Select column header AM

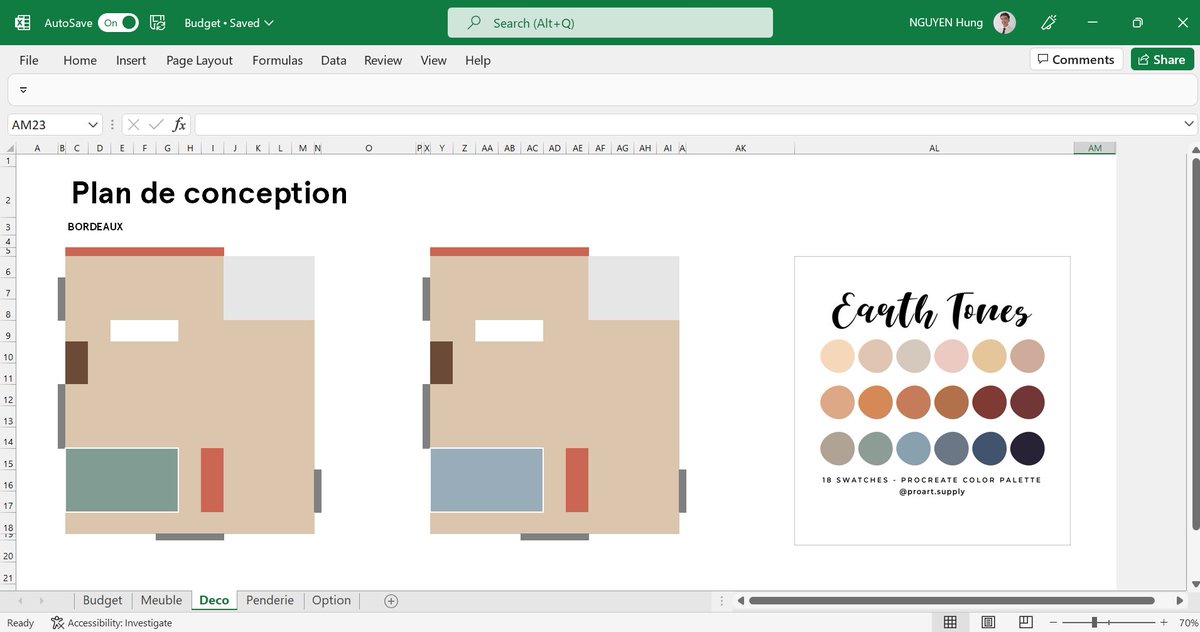coord(1094,148)
